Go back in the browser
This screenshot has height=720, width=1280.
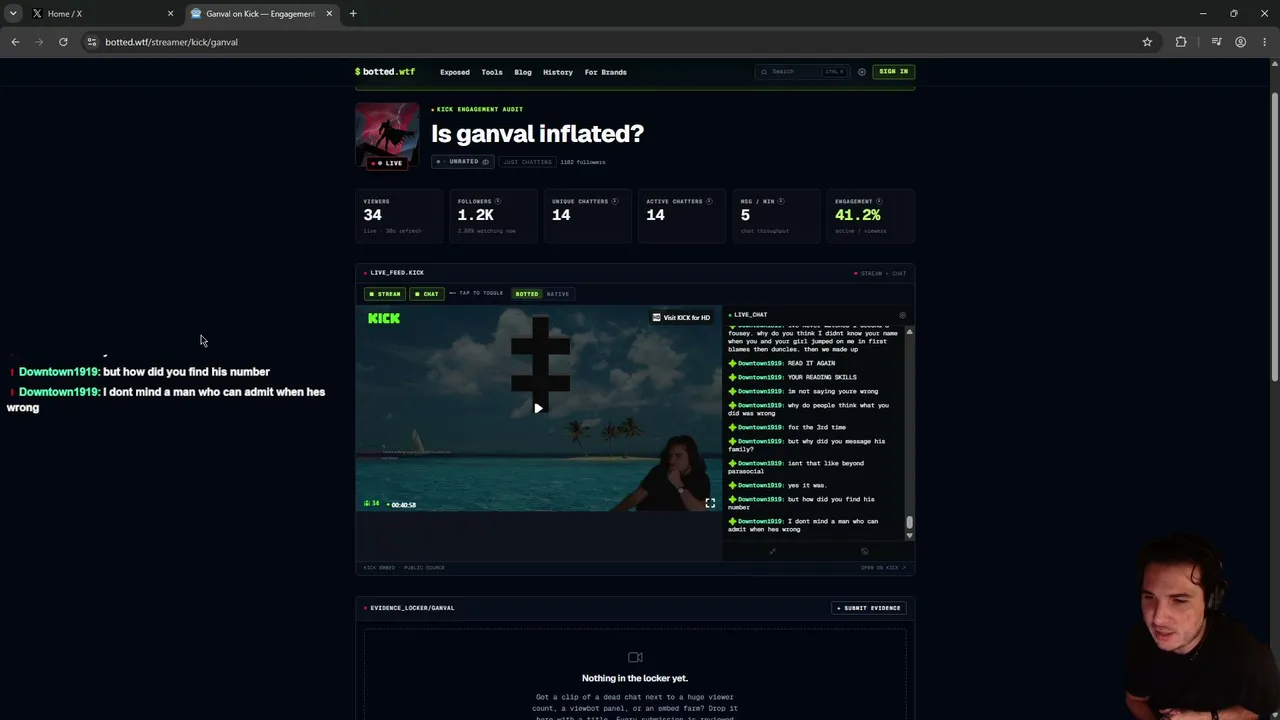[x=15, y=42]
